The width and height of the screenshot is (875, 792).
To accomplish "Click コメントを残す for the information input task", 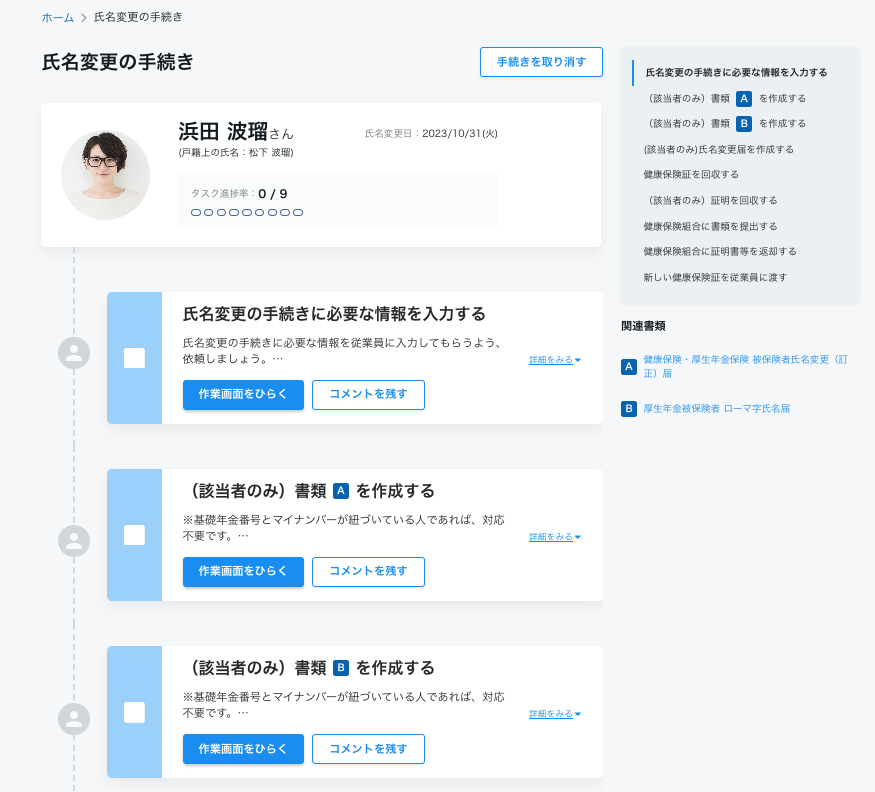I will tap(368, 395).
